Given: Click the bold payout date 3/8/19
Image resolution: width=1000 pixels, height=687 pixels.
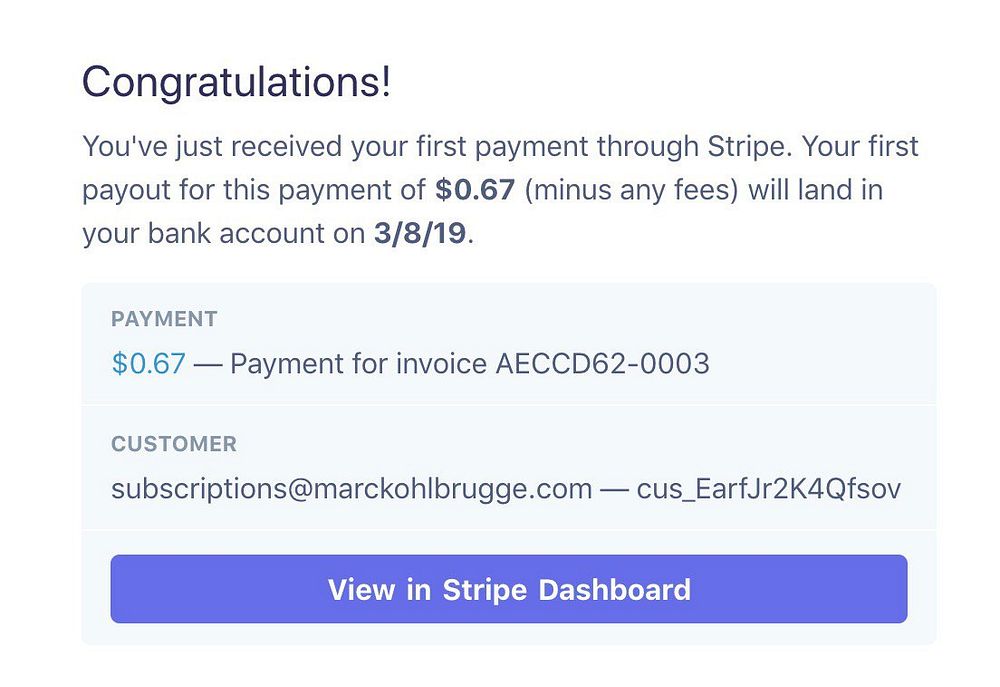Looking at the screenshot, I should click(x=420, y=233).
